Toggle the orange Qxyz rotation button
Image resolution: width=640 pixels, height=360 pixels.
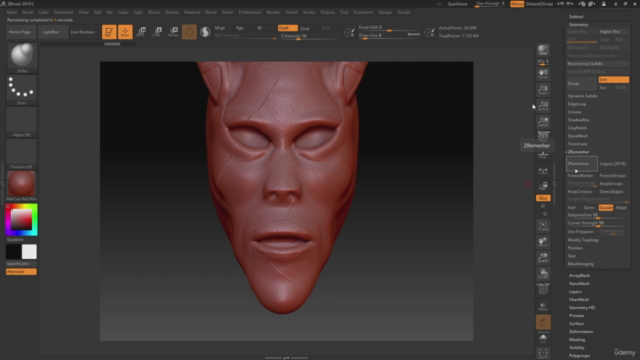coord(543,198)
